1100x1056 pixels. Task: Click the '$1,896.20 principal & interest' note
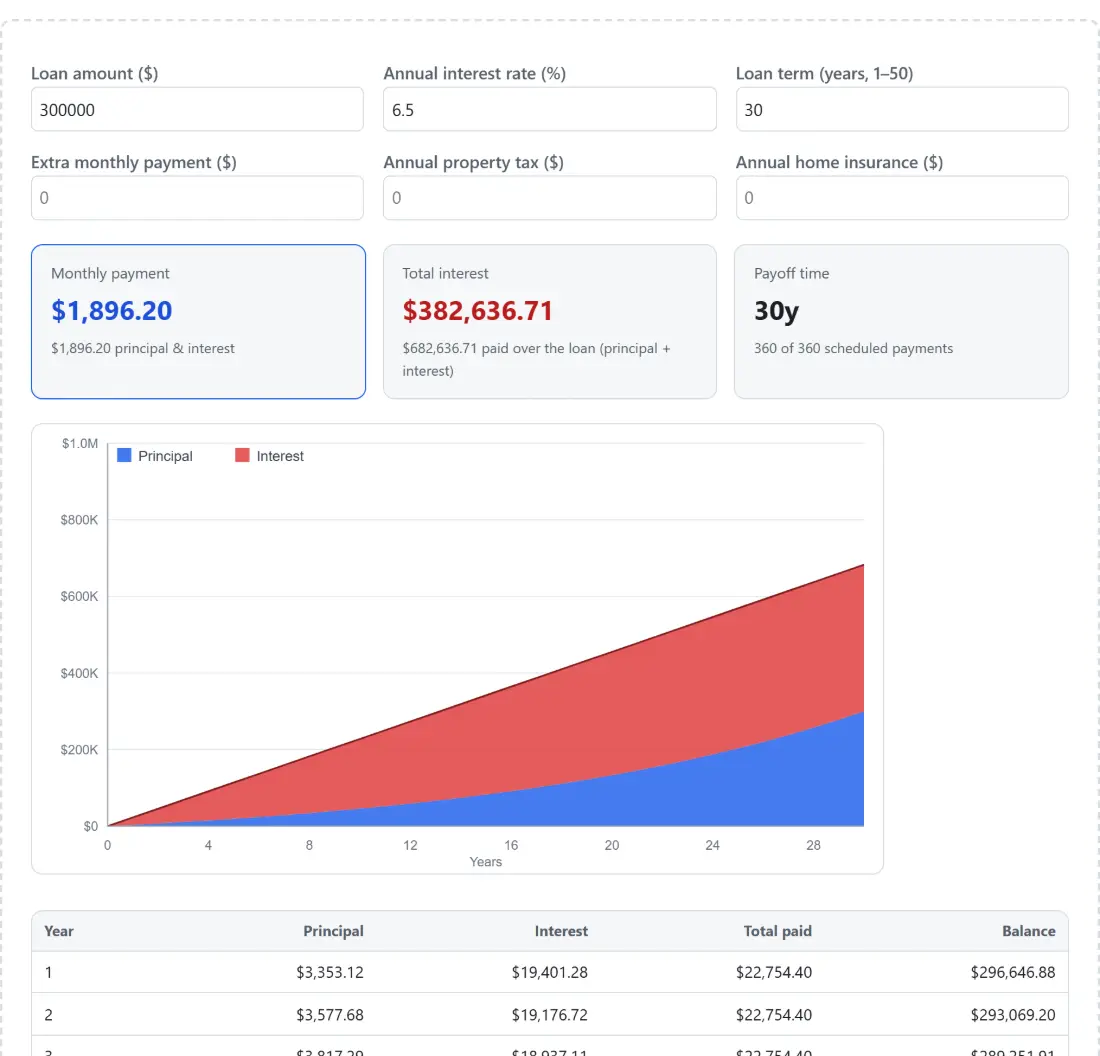point(142,349)
